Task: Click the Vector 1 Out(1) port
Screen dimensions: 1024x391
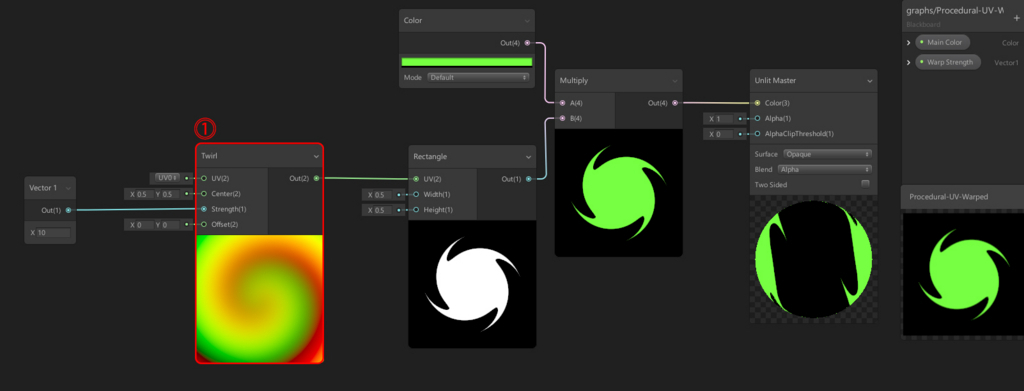Action: (x=68, y=210)
